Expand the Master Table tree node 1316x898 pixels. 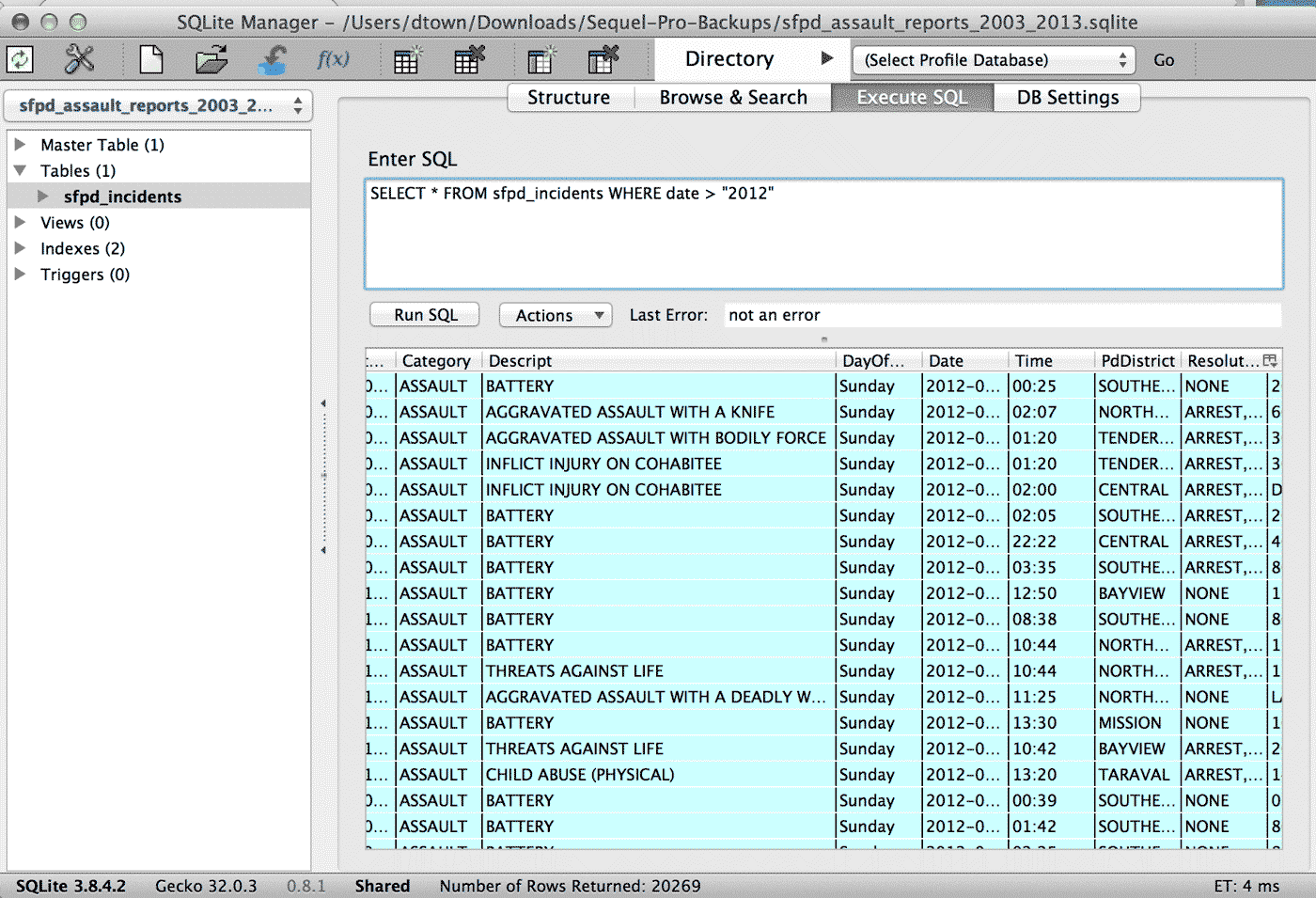(20, 145)
